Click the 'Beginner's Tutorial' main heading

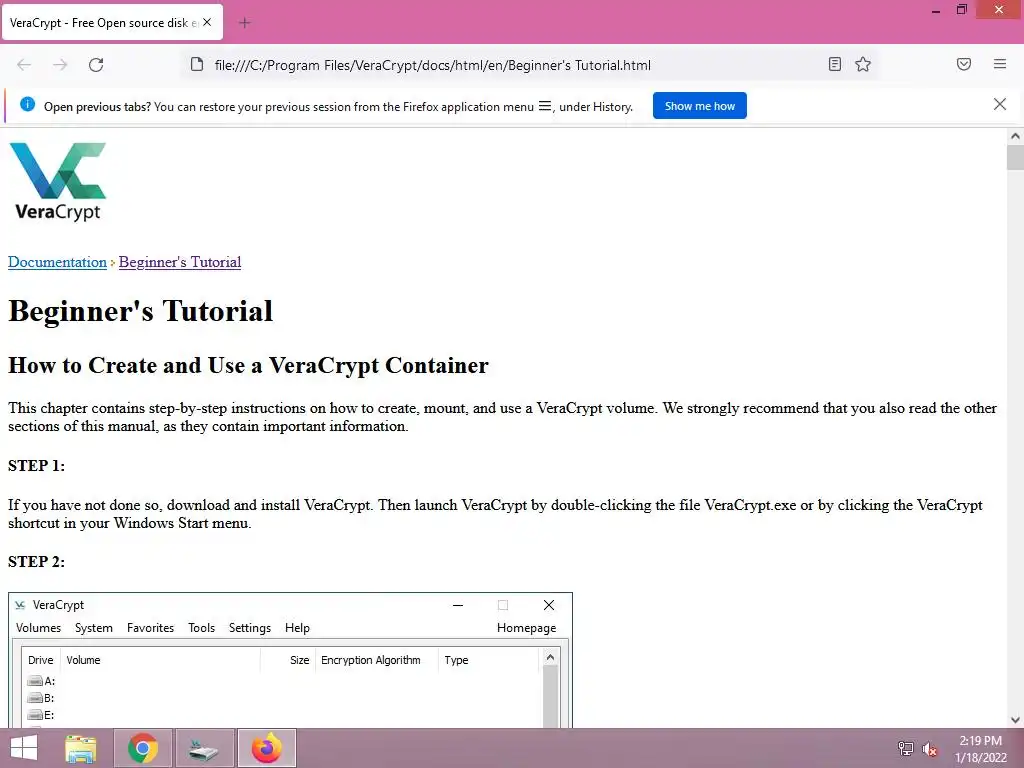click(140, 311)
